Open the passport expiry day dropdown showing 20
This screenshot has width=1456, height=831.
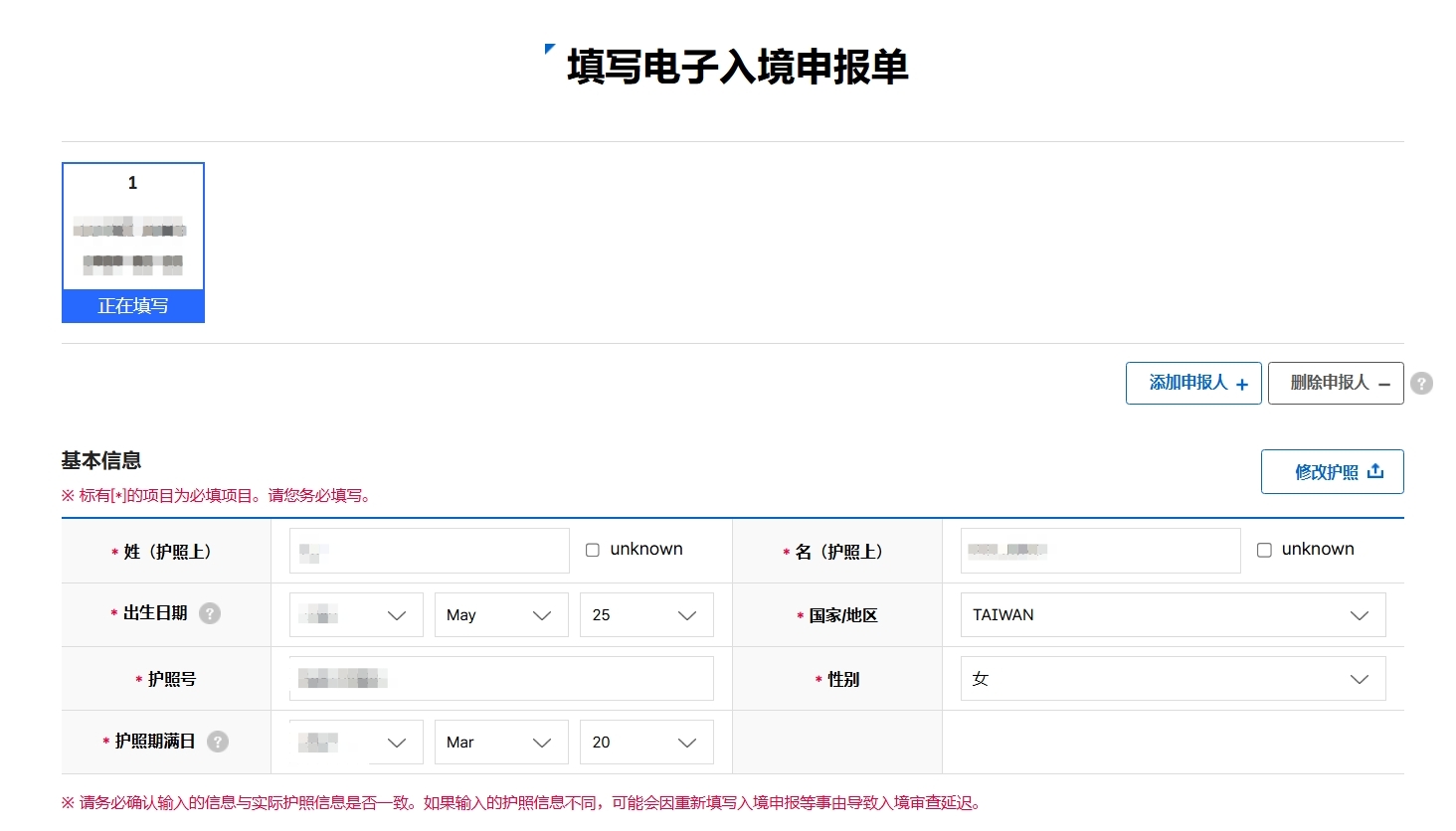pyautogui.click(x=646, y=743)
